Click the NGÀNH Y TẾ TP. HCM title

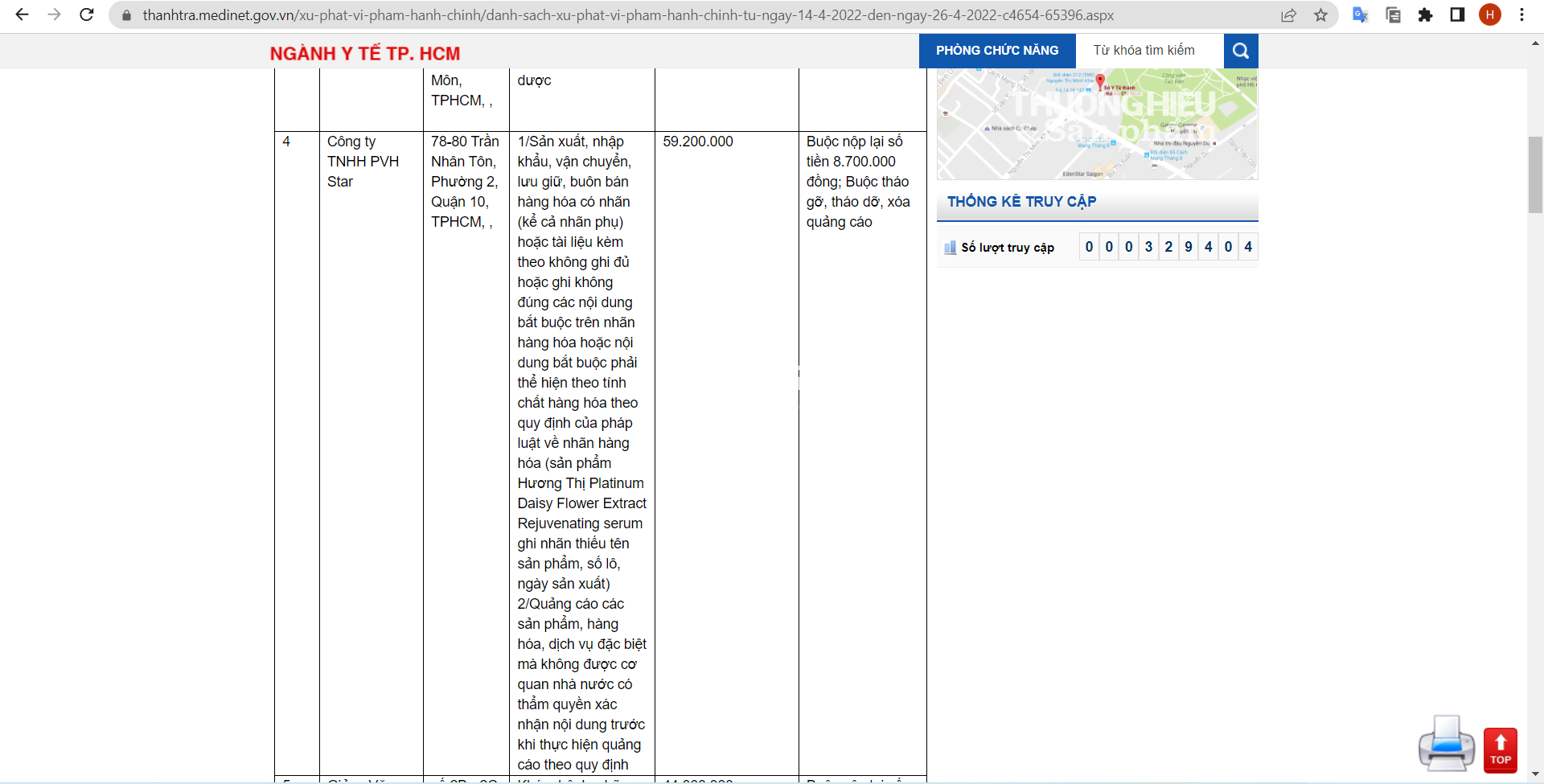click(365, 54)
